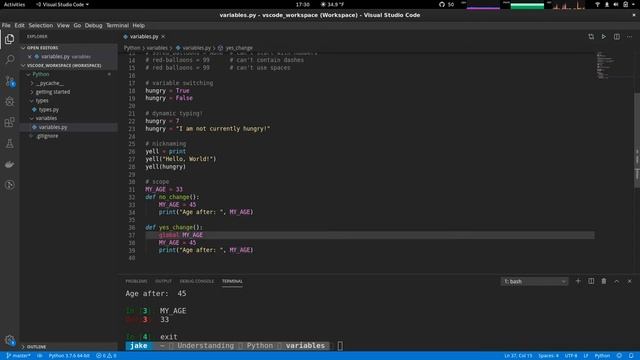Screen dimensions: 640x360
Task: Run Python file with the play icon
Action: coord(604,37)
